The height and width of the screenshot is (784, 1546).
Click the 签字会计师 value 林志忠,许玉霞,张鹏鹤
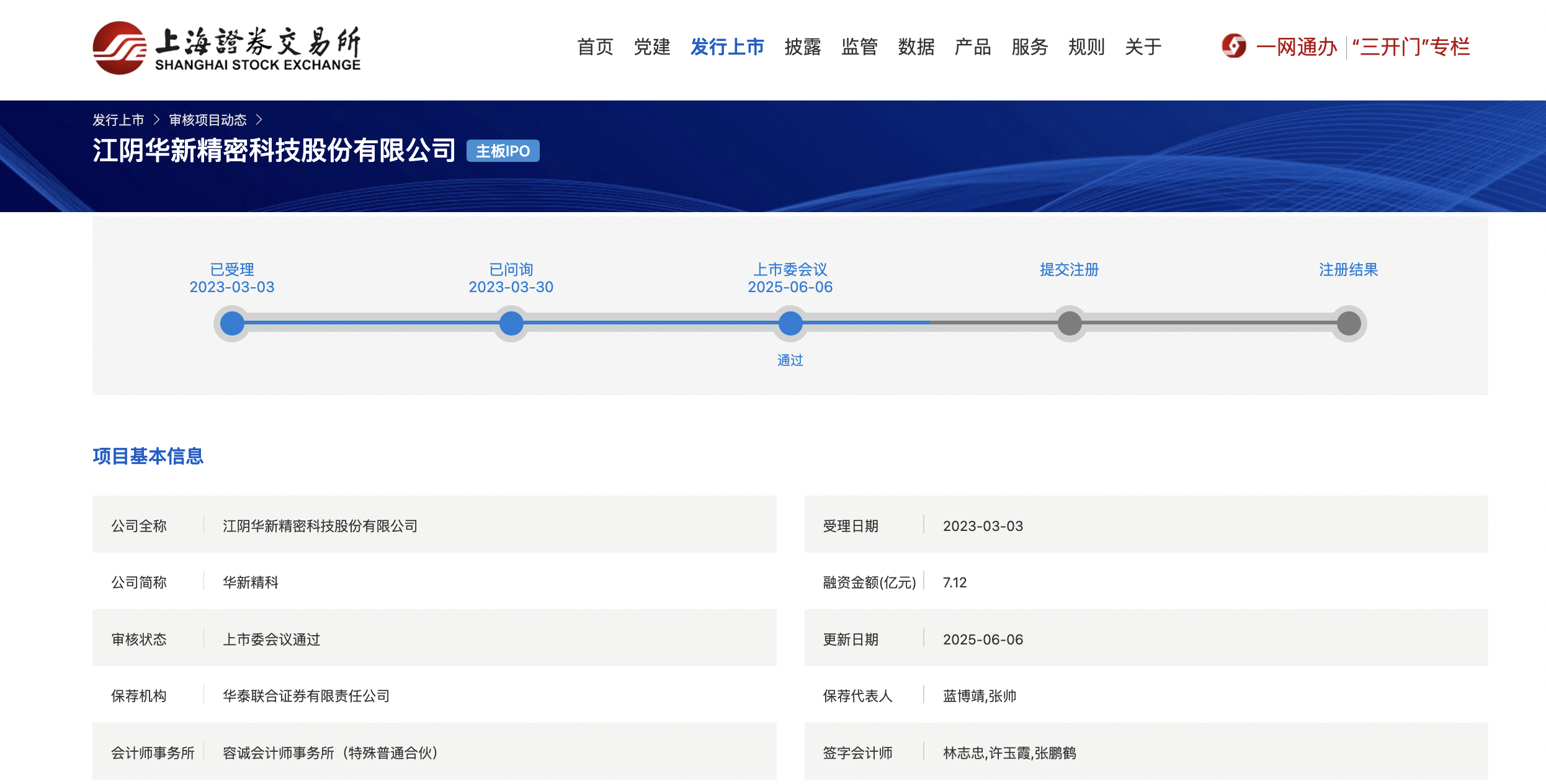coord(1010,753)
